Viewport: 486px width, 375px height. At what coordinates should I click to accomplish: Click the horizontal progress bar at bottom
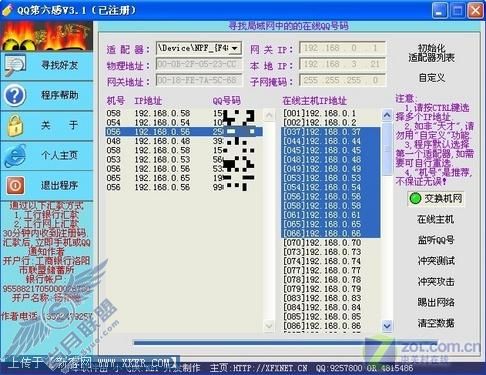[285, 342]
